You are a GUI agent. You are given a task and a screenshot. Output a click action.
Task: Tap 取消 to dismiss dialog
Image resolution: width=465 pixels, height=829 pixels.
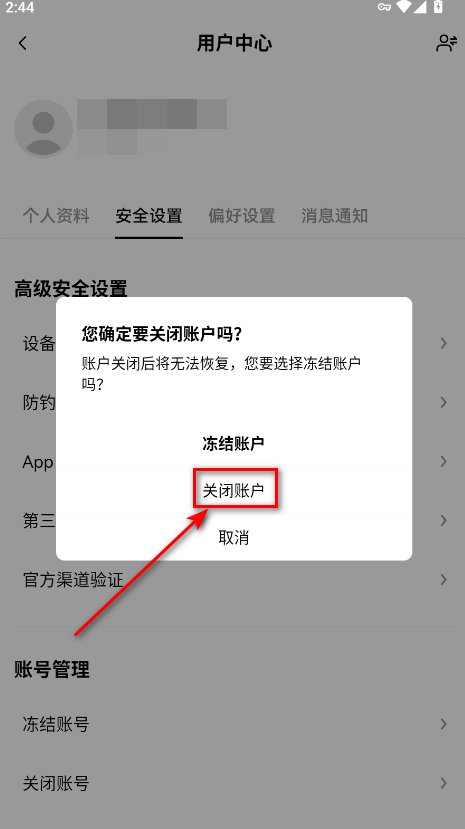tap(234, 537)
